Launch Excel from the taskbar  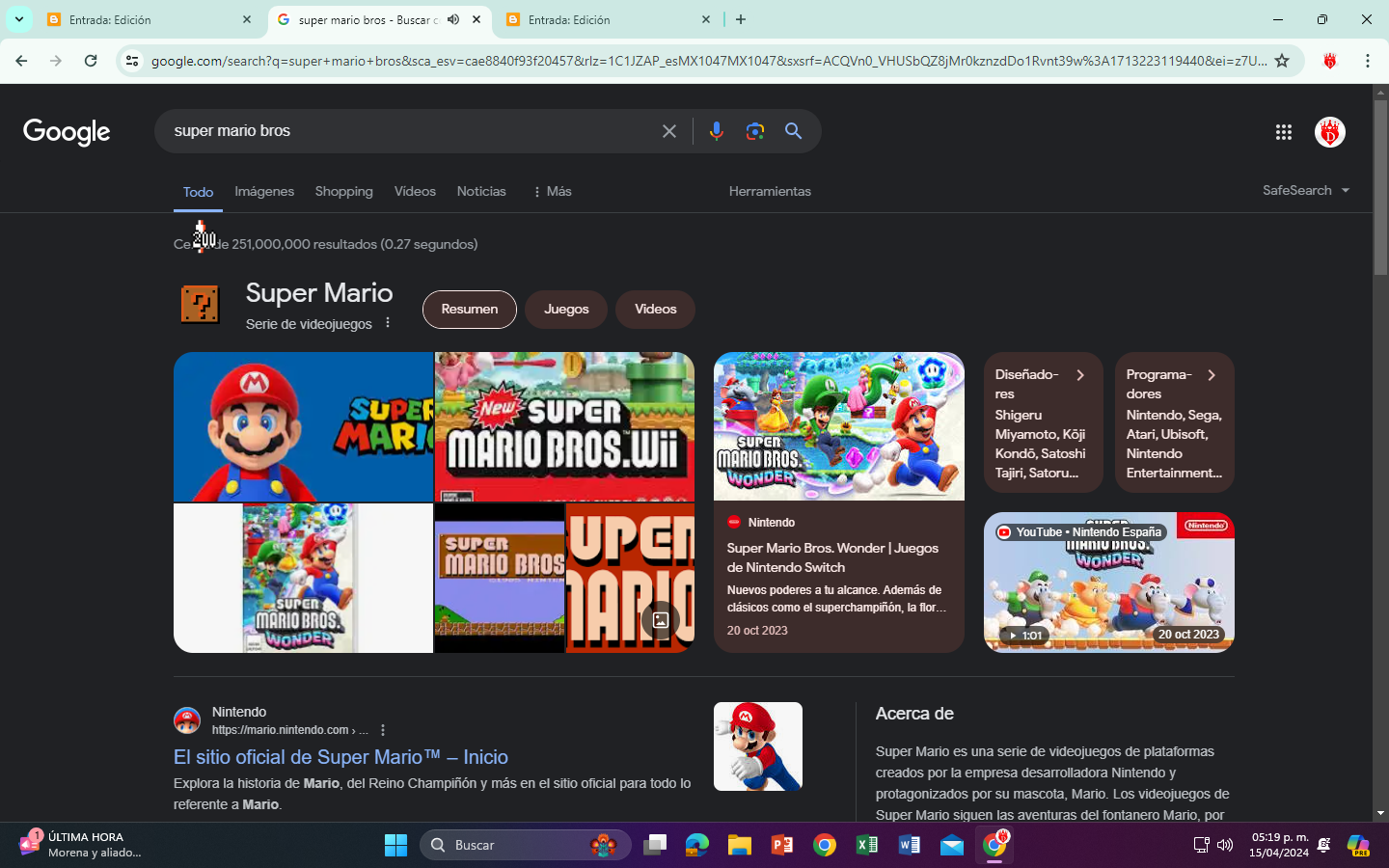pos(866,845)
